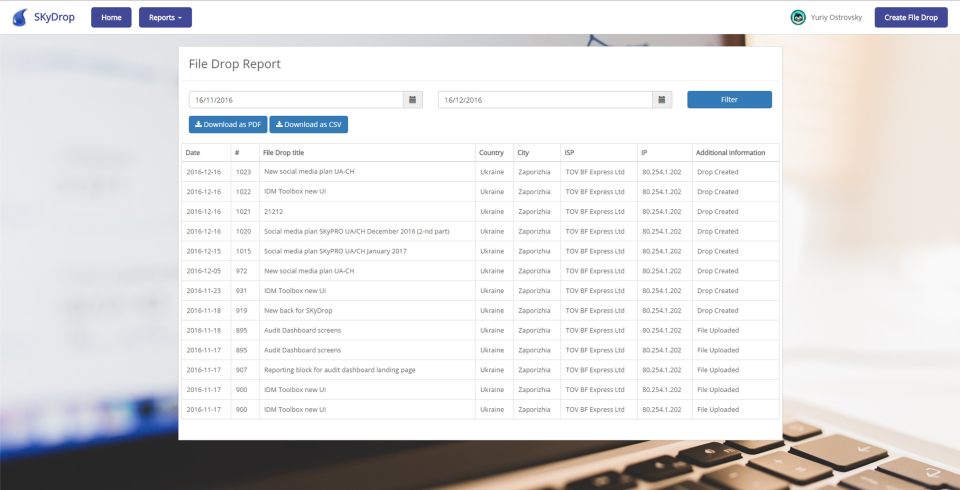Click the start date field showing 16/11/2016

click(x=296, y=100)
